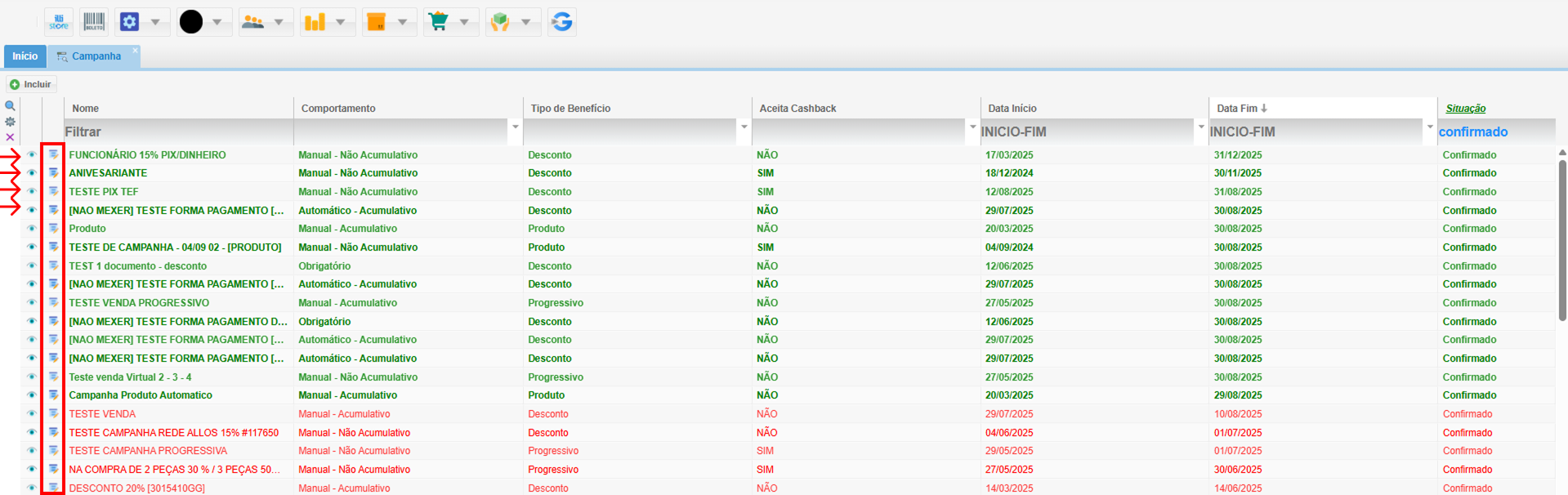Open the Boleto barcode tool
The height and width of the screenshot is (495, 1568).
coord(94,22)
